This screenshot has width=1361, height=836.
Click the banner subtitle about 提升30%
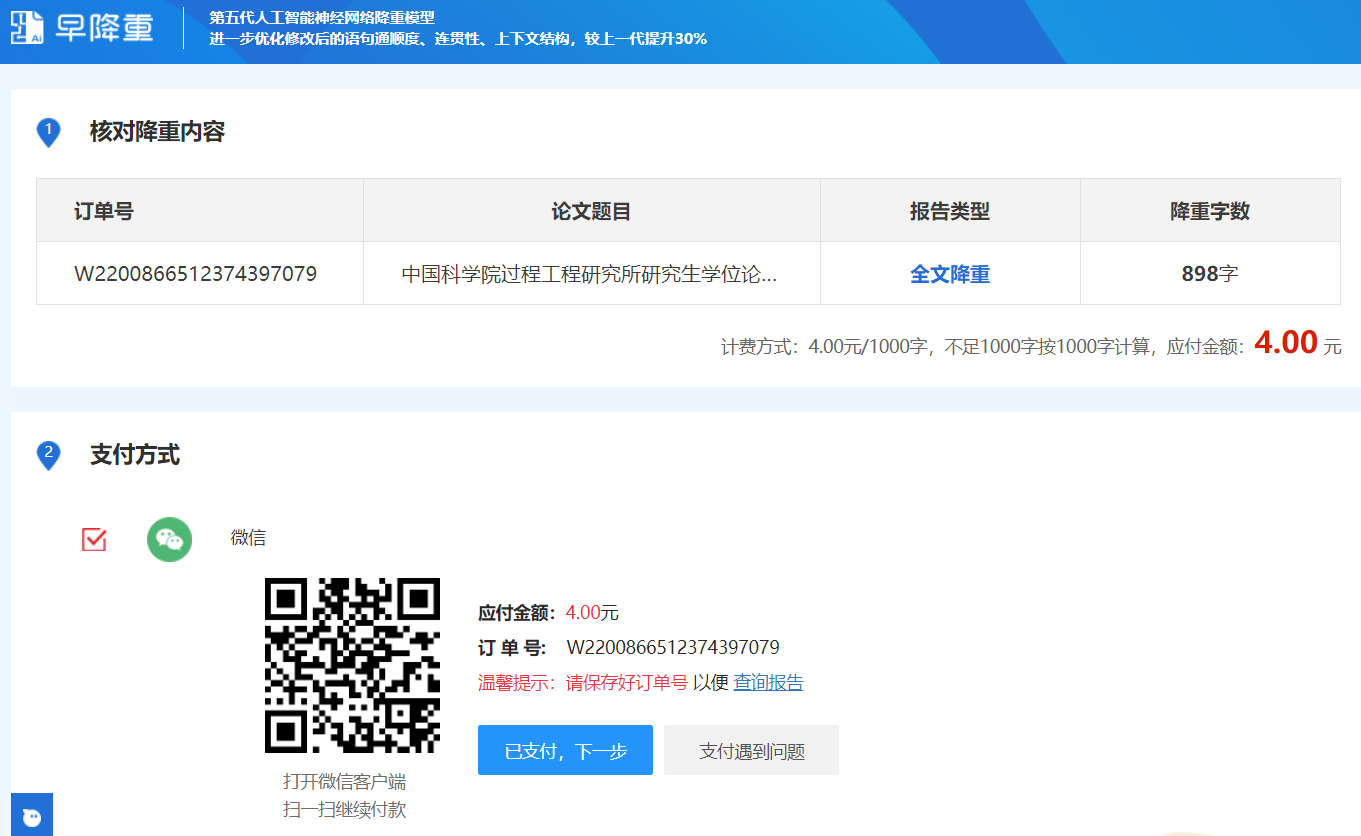458,39
